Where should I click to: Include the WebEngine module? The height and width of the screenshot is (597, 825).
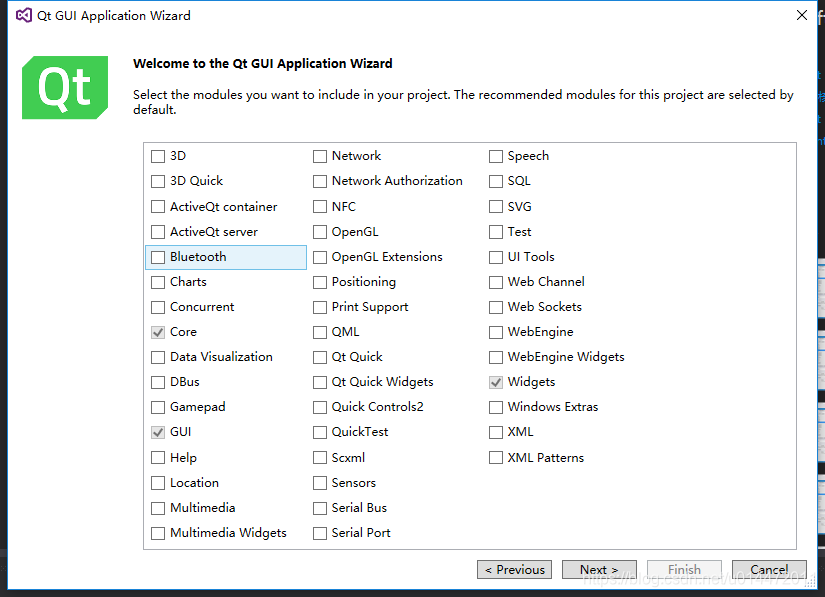pyautogui.click(x=496, y=332)
